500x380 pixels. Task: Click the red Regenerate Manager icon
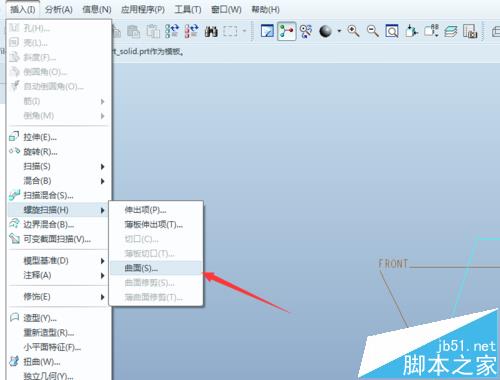point(192,31)
